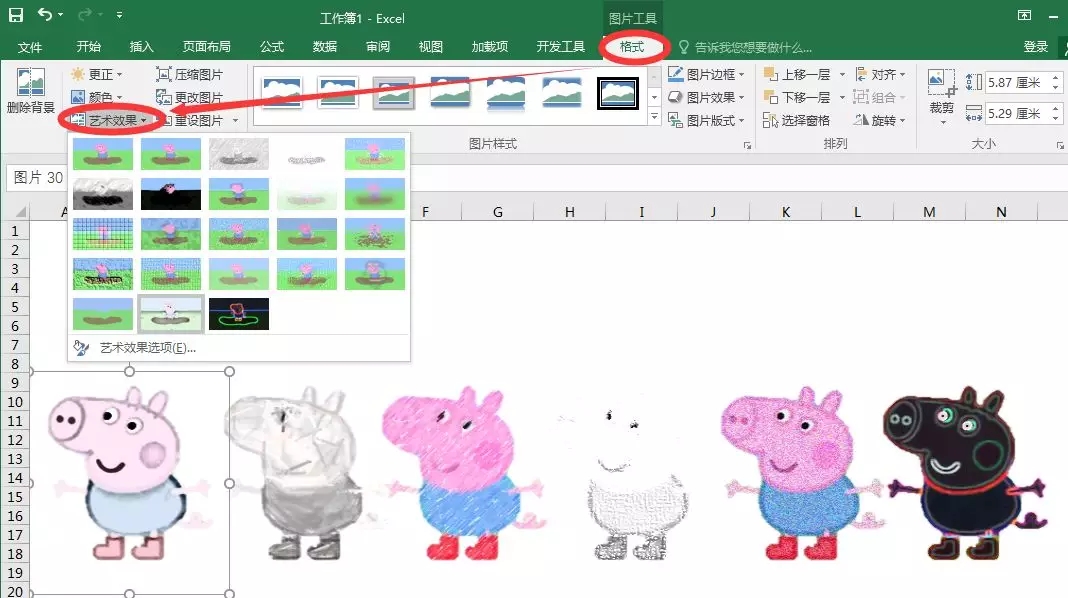Click the Save icon in title bar
The width and height of the screenshot is (1068, 598).
coord(16,15)
